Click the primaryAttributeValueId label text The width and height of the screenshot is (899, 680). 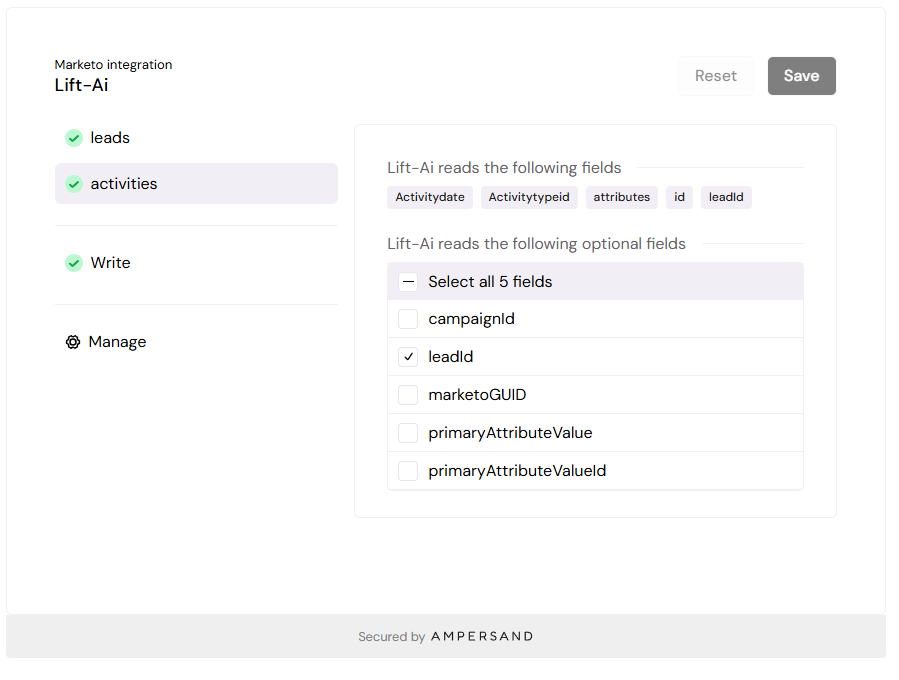517,471
